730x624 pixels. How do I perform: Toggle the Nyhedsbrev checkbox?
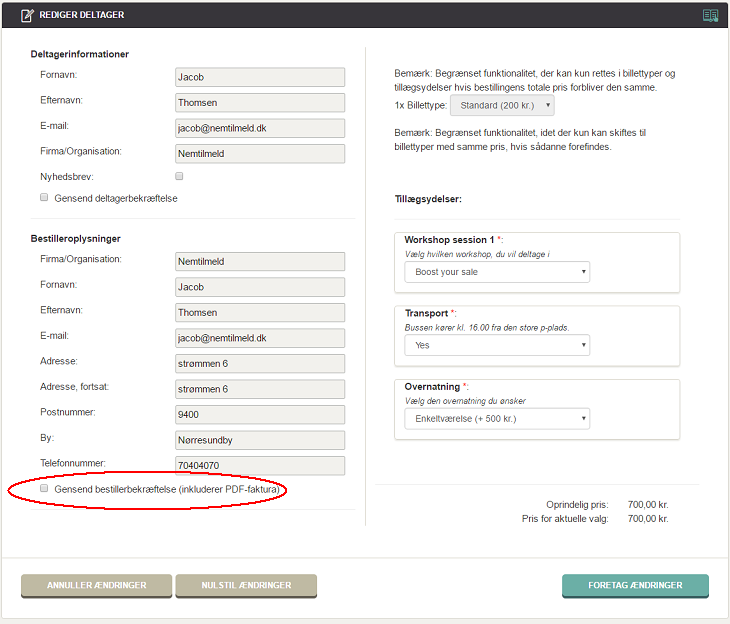179,176
